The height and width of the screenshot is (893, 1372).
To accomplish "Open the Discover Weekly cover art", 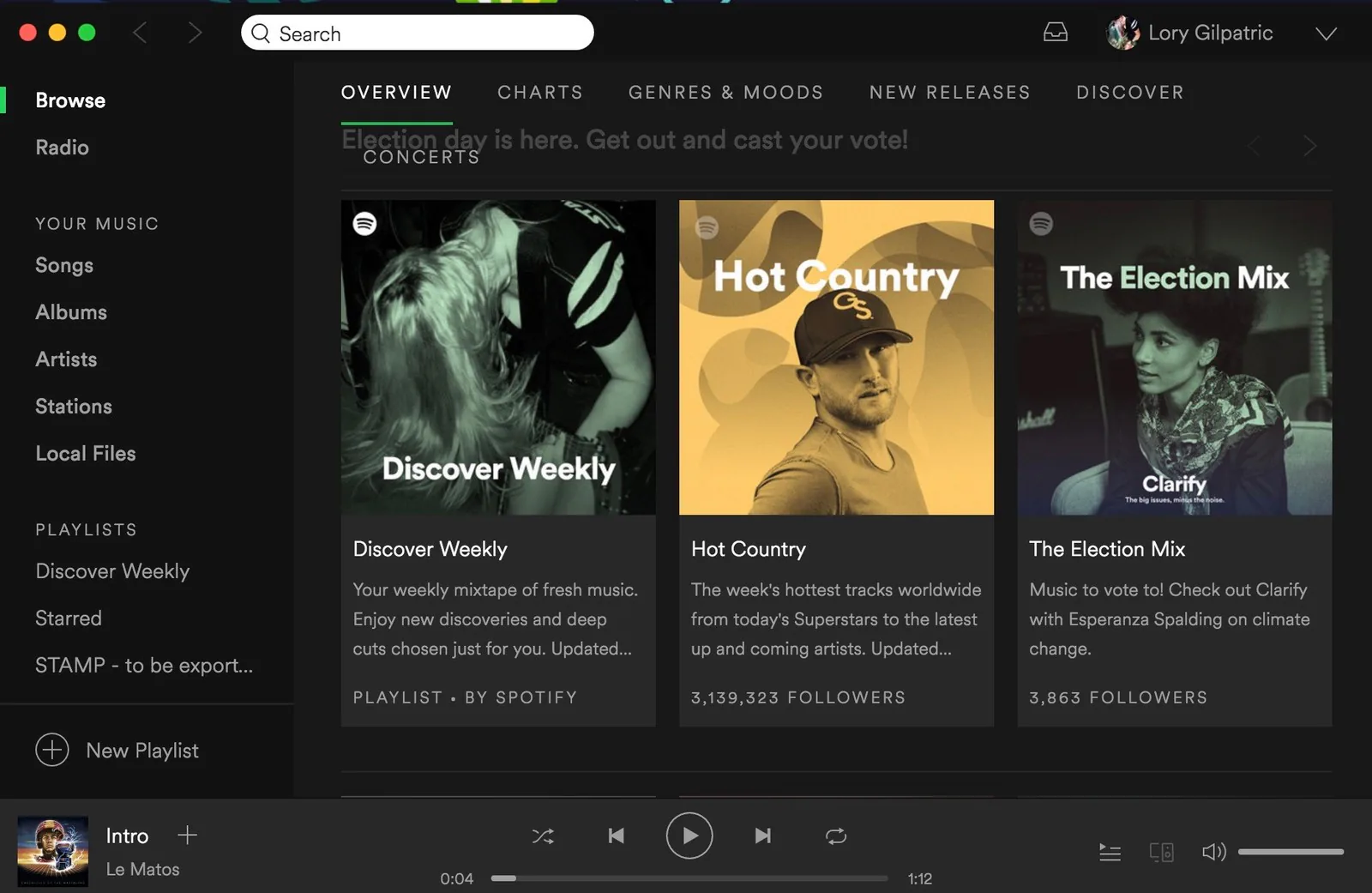I will pyautogui.click(x=498, y=358).
